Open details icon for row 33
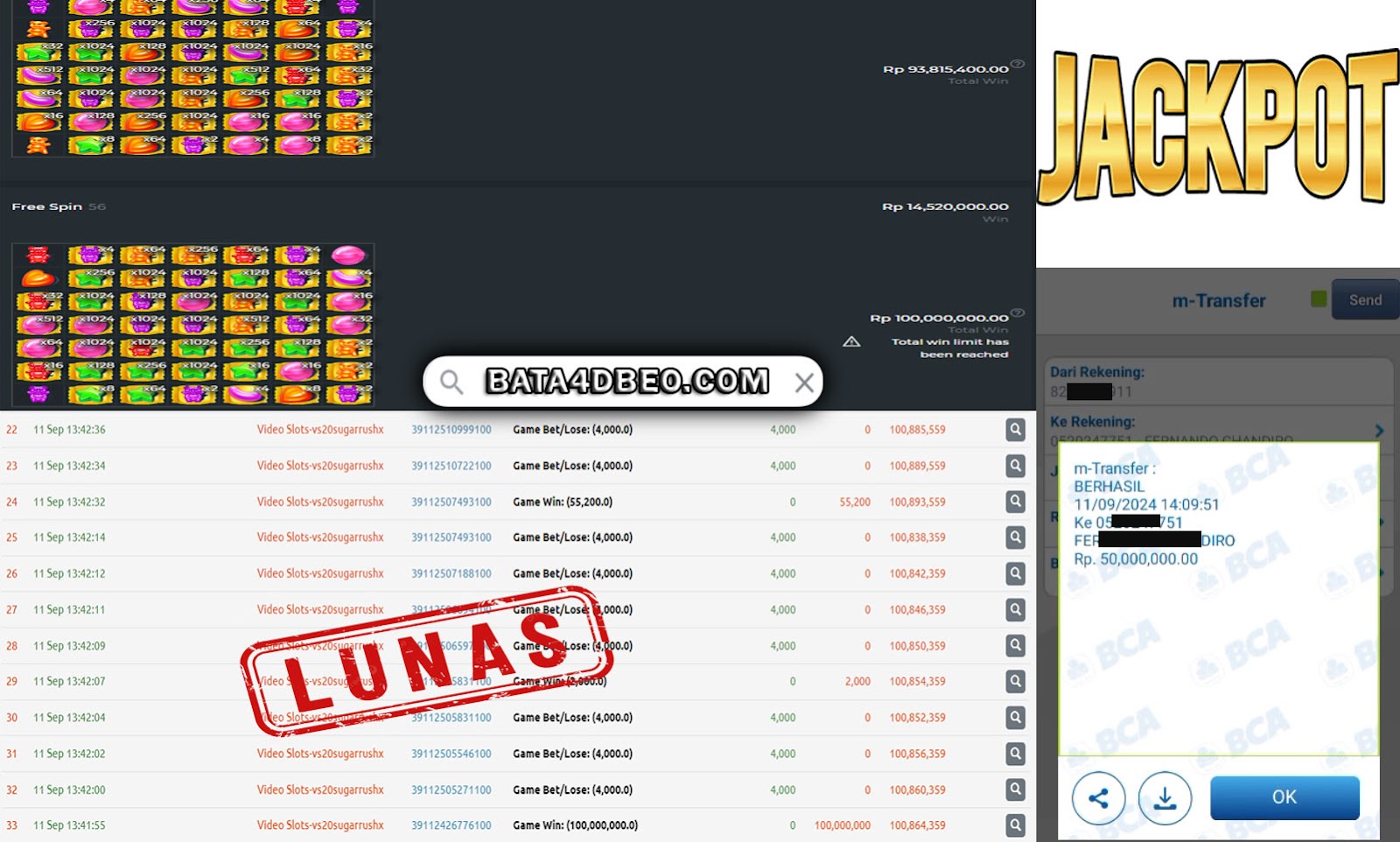The width and height of the screenshot is (1400, 842). point(1015,824)
